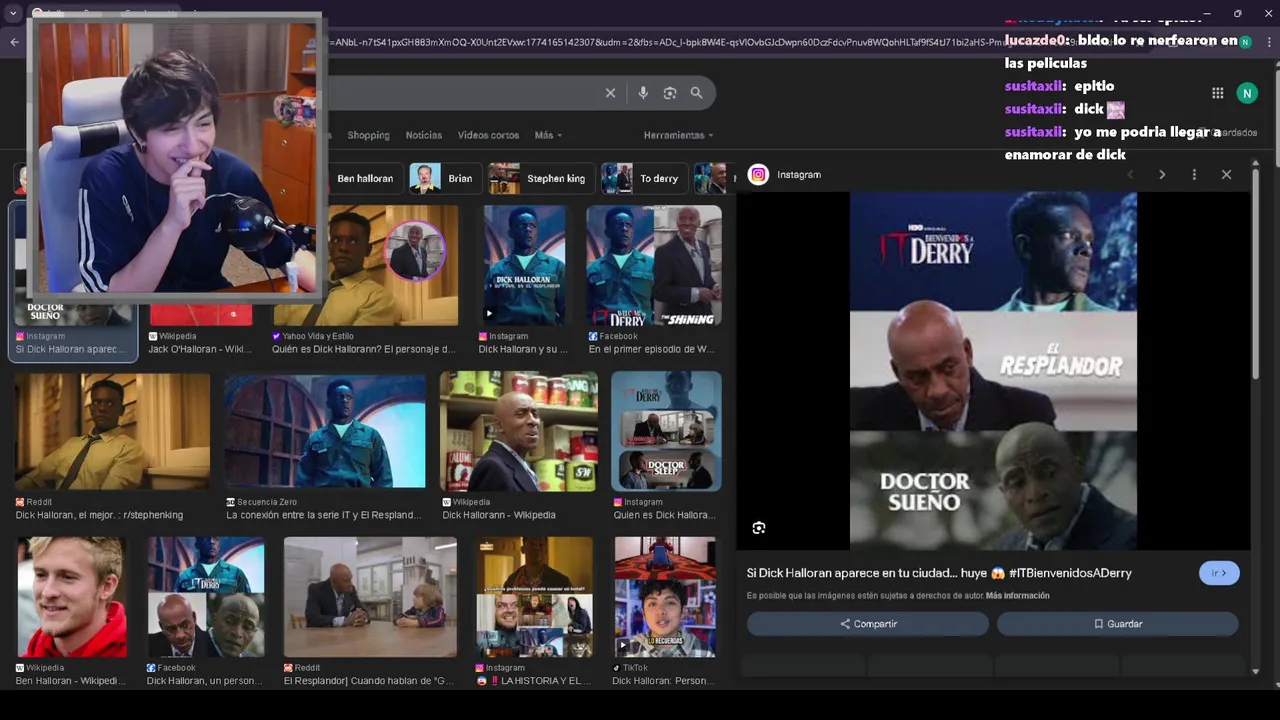Show the next image in the preview panel
Screen dimensions: 1280x720
point(1162,175)
